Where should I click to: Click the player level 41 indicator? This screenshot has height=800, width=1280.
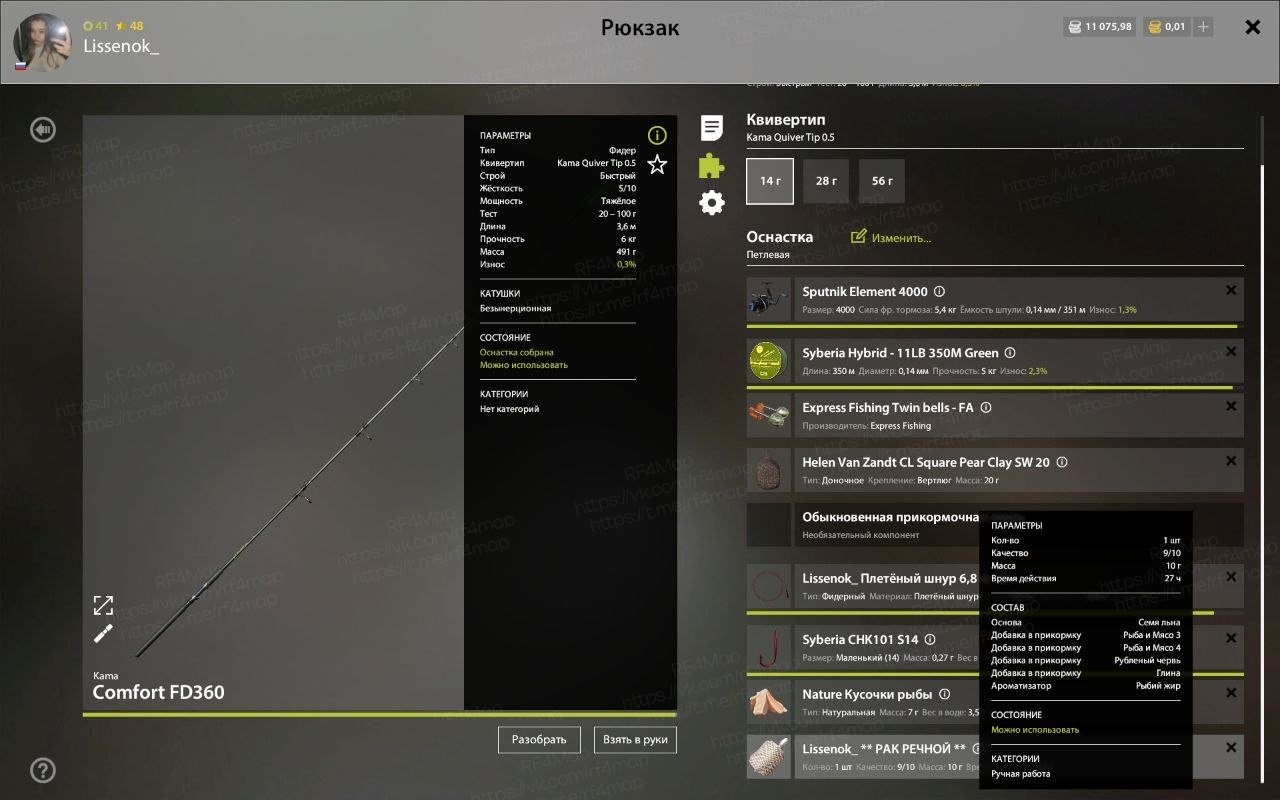[96, 25]
